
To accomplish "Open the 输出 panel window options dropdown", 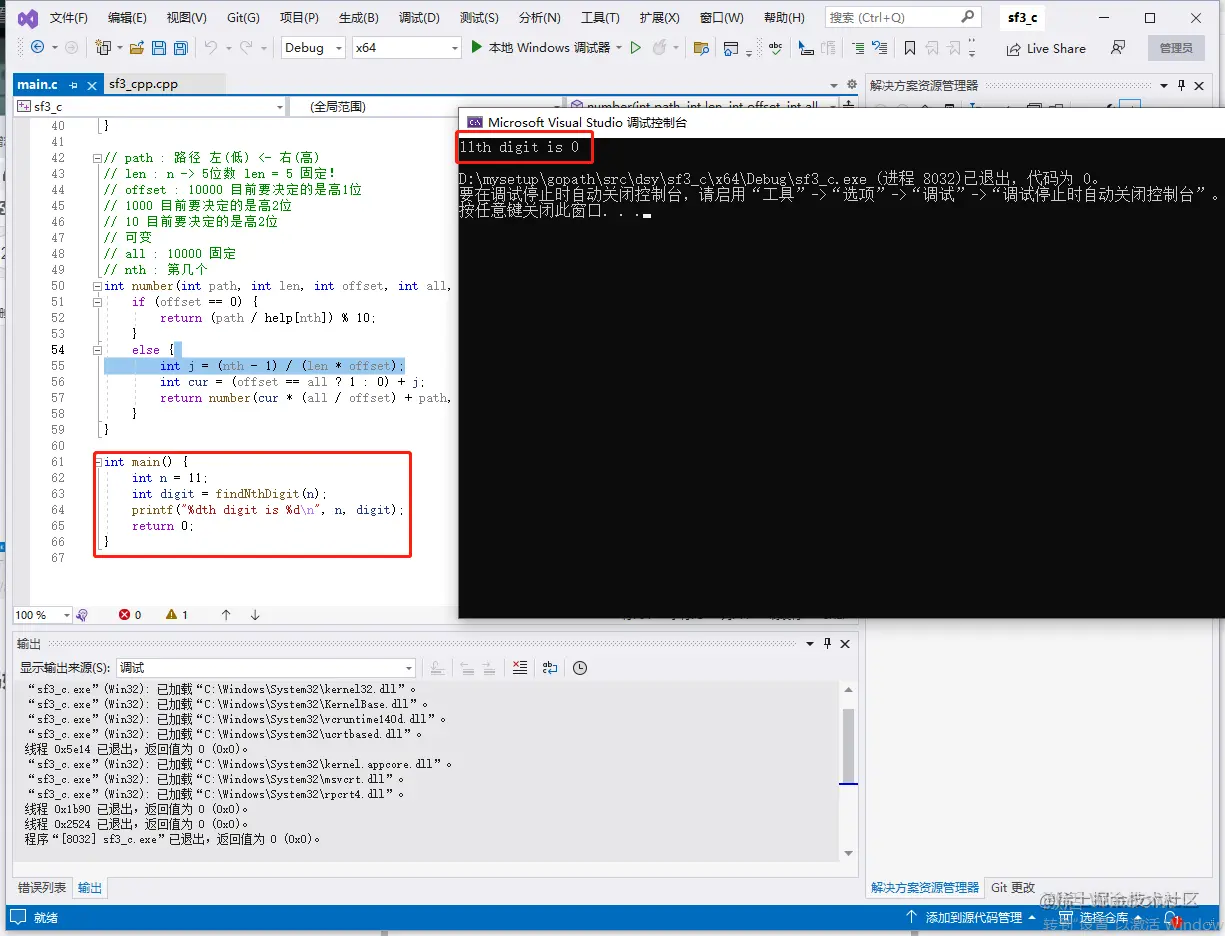I will click(x=809, y=644).
